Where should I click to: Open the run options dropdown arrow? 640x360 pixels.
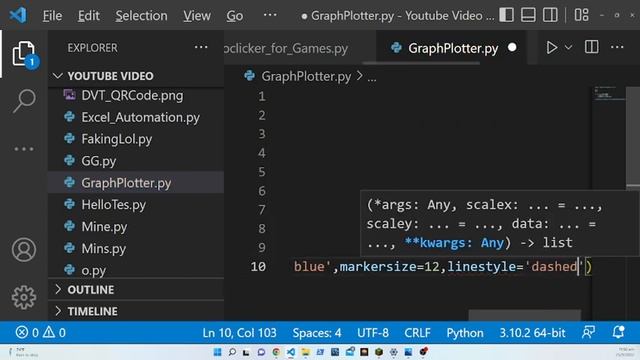click(568, 48)
